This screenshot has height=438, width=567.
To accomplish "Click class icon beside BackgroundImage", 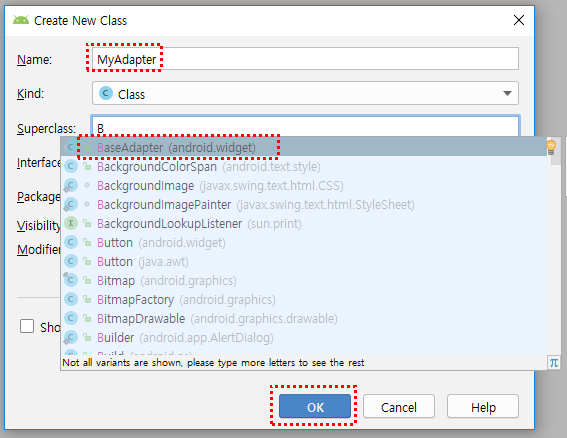I will [70, 186].
